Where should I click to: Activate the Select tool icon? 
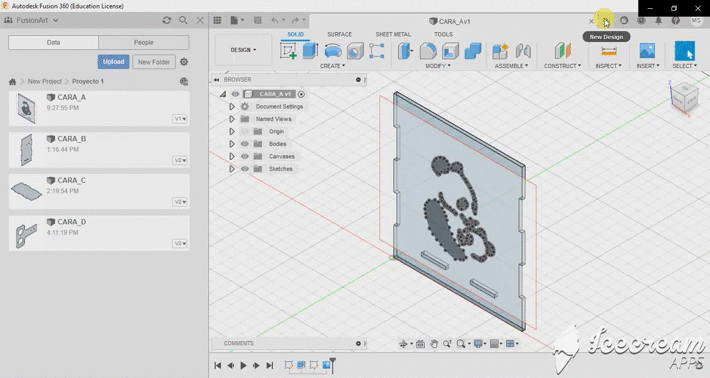tap(684, 51)
